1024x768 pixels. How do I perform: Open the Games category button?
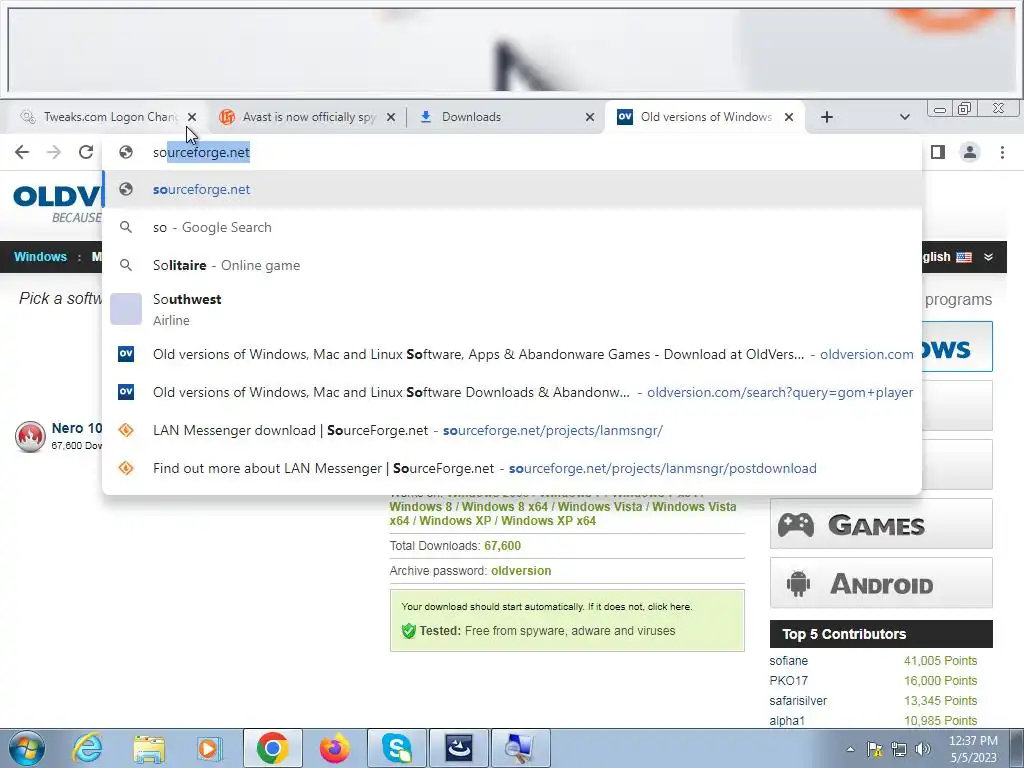(x=881, y=524)
